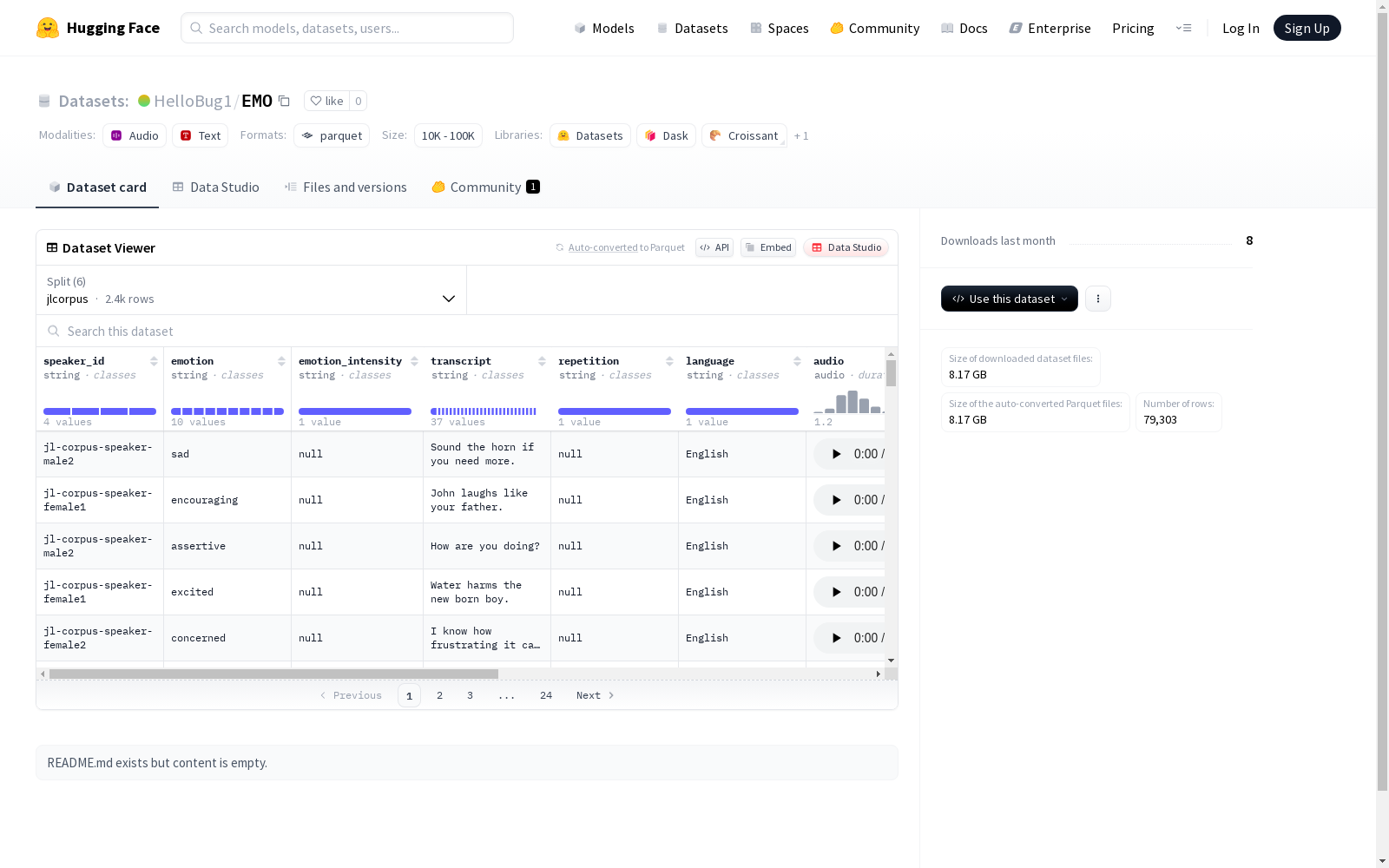Click the transcript column distribution bar
1389x868 pixels.
[484, 411]
